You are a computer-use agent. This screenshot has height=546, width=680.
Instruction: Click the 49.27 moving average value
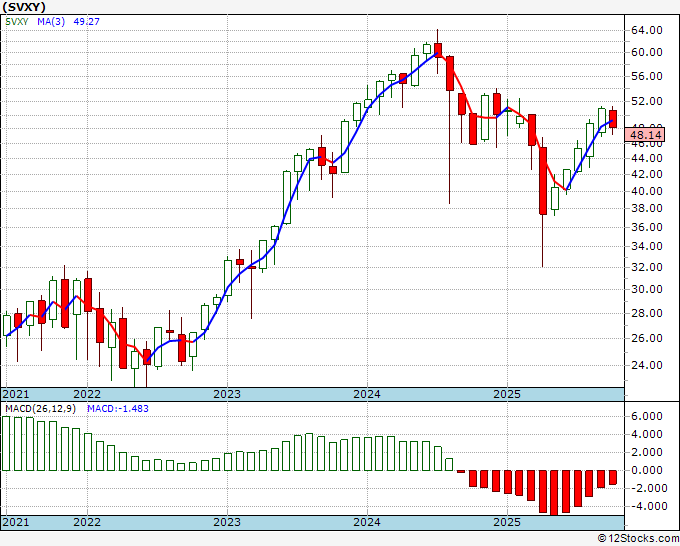[86, 21]
